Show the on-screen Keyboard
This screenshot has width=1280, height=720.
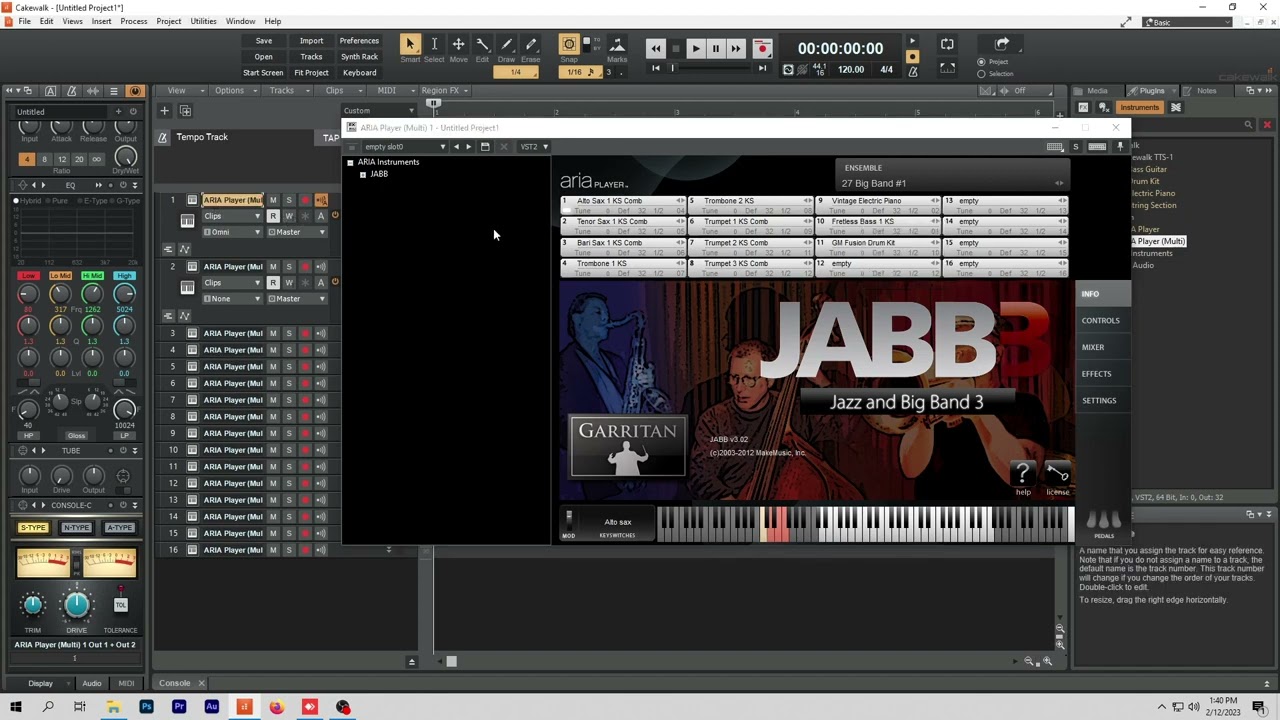[x=359, y=73]
